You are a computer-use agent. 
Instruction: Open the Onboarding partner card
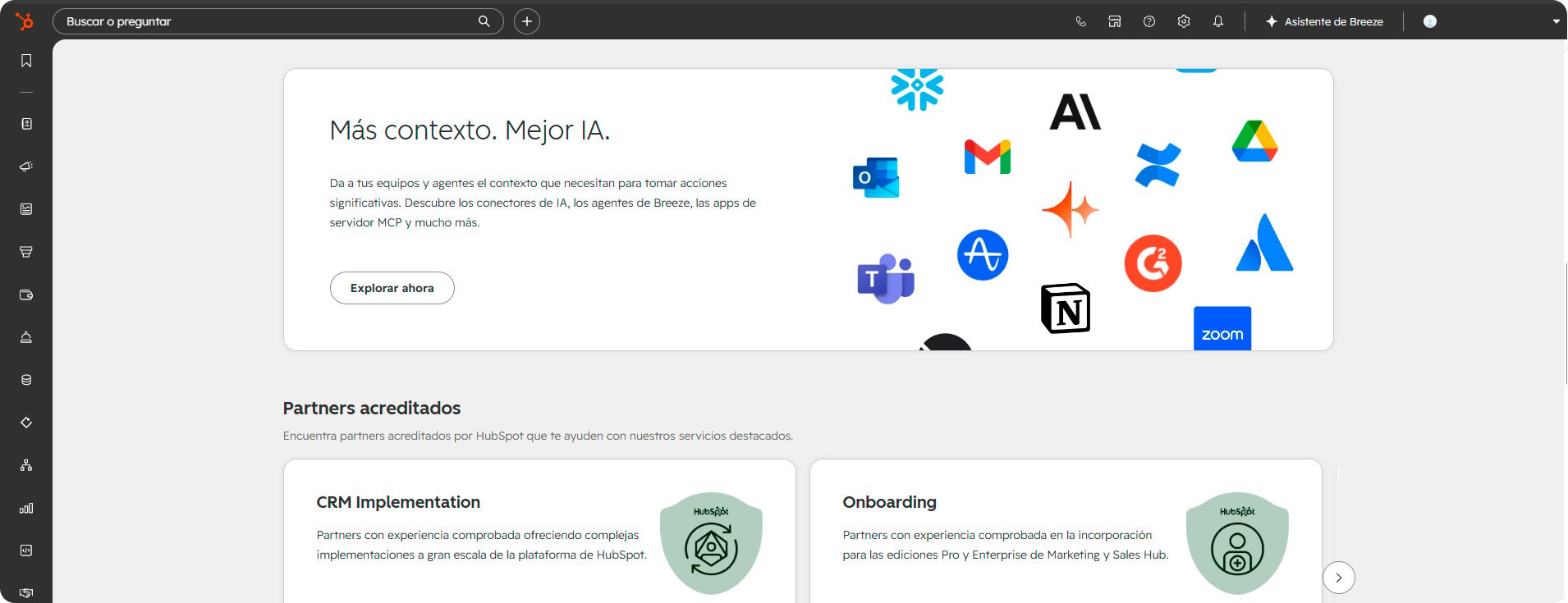coord(1066,532)
